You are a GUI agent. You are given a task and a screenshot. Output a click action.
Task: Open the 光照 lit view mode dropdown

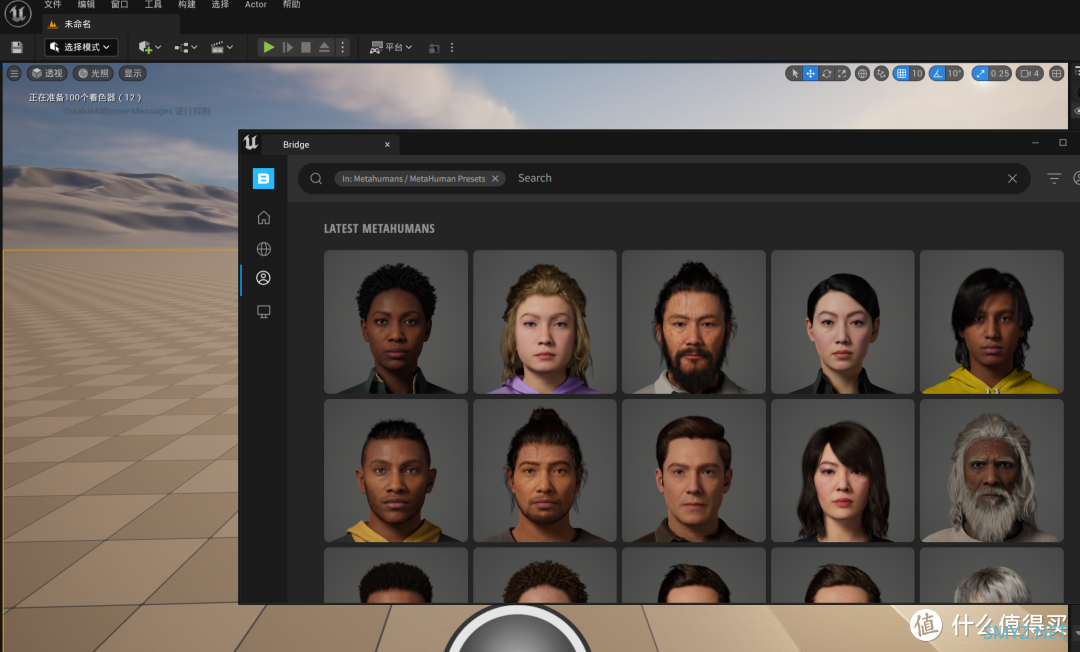[93, 73]
